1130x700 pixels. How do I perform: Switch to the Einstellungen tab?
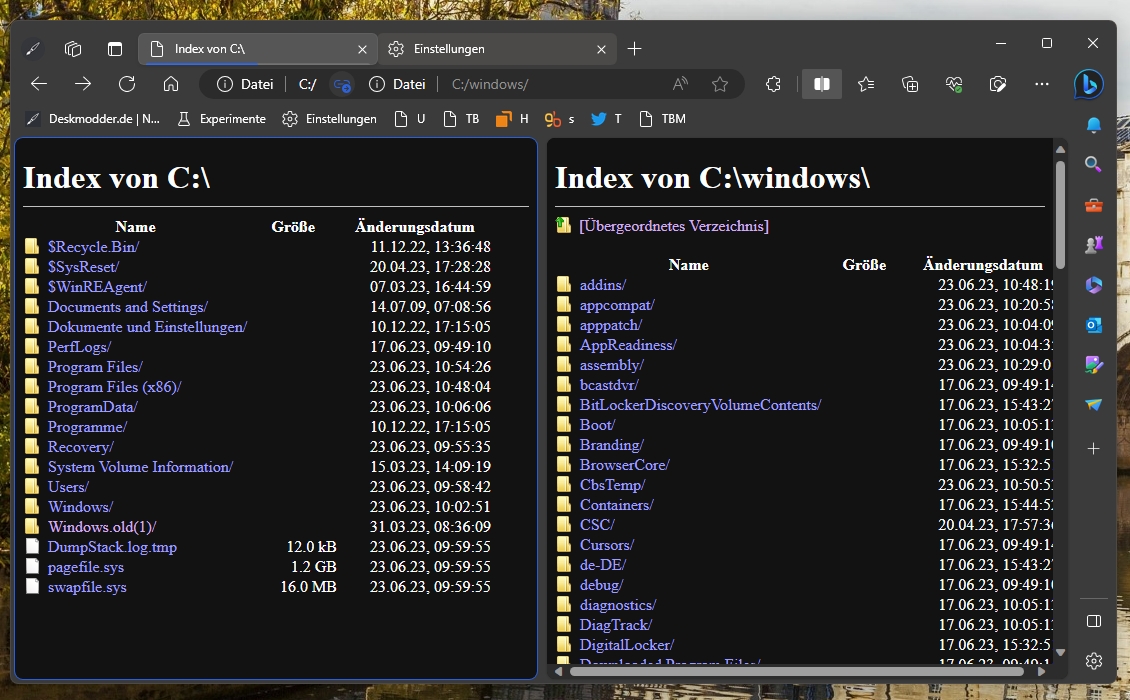[x=497, y=49]
